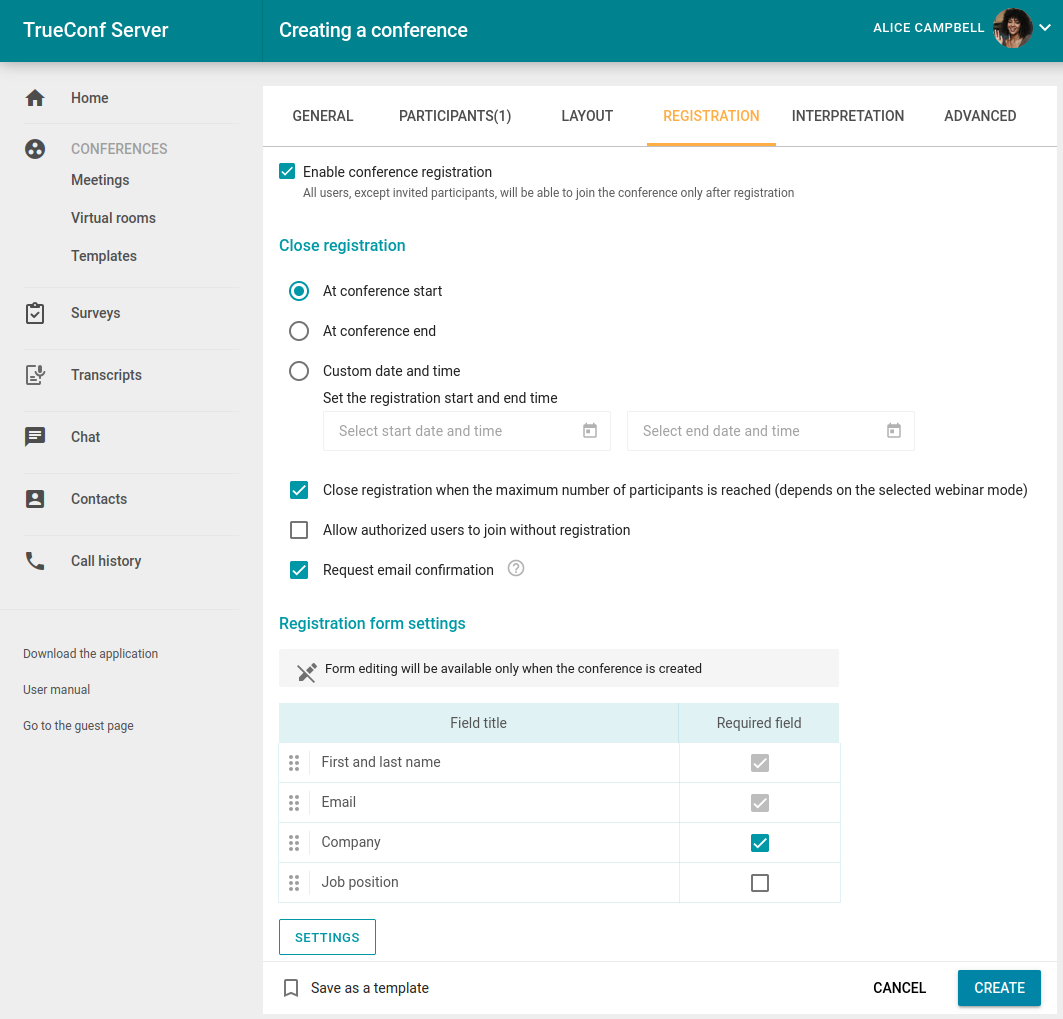Click help icon beside Request email confirmation
The height and width of the screenshot is (1019, 1063).
(x=516, y=569)
